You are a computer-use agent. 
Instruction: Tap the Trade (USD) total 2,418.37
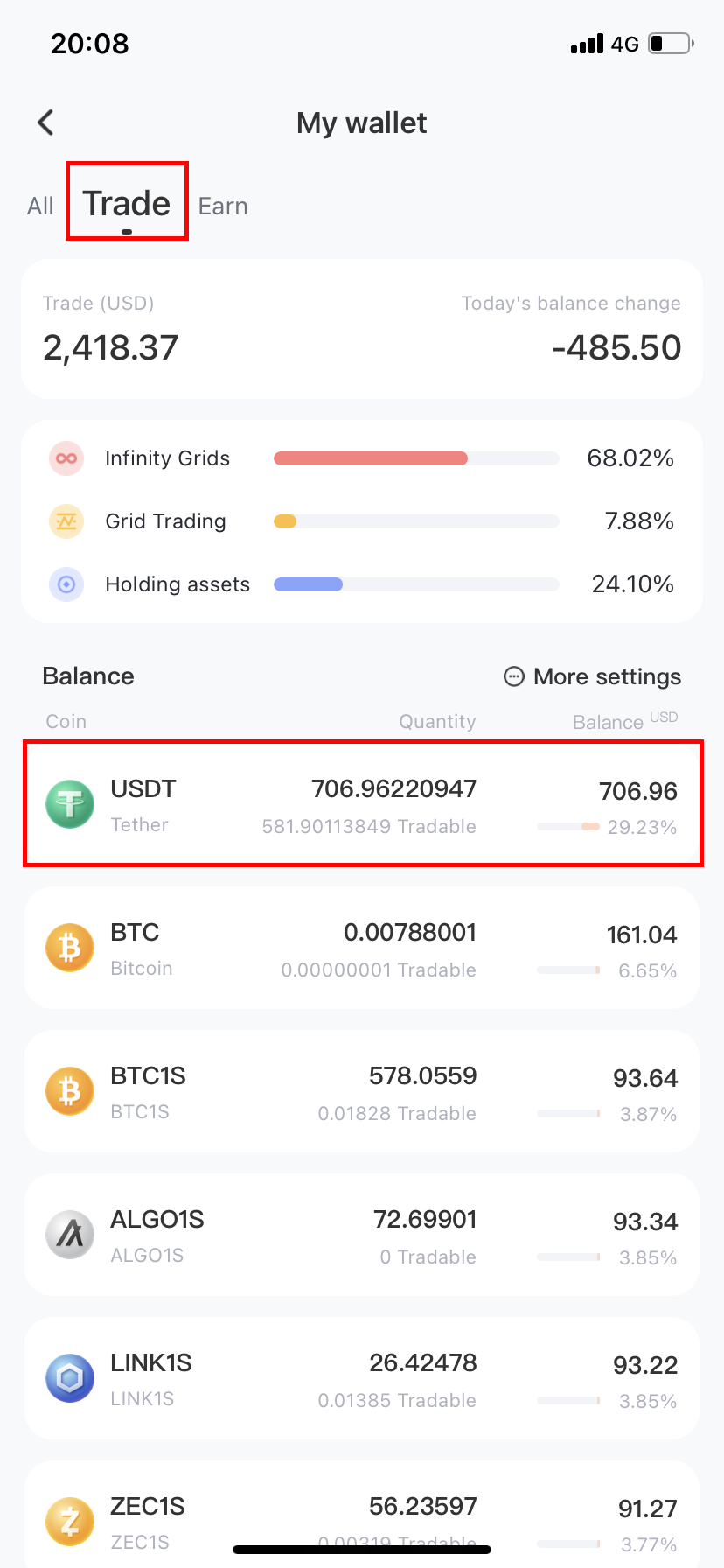111,347
